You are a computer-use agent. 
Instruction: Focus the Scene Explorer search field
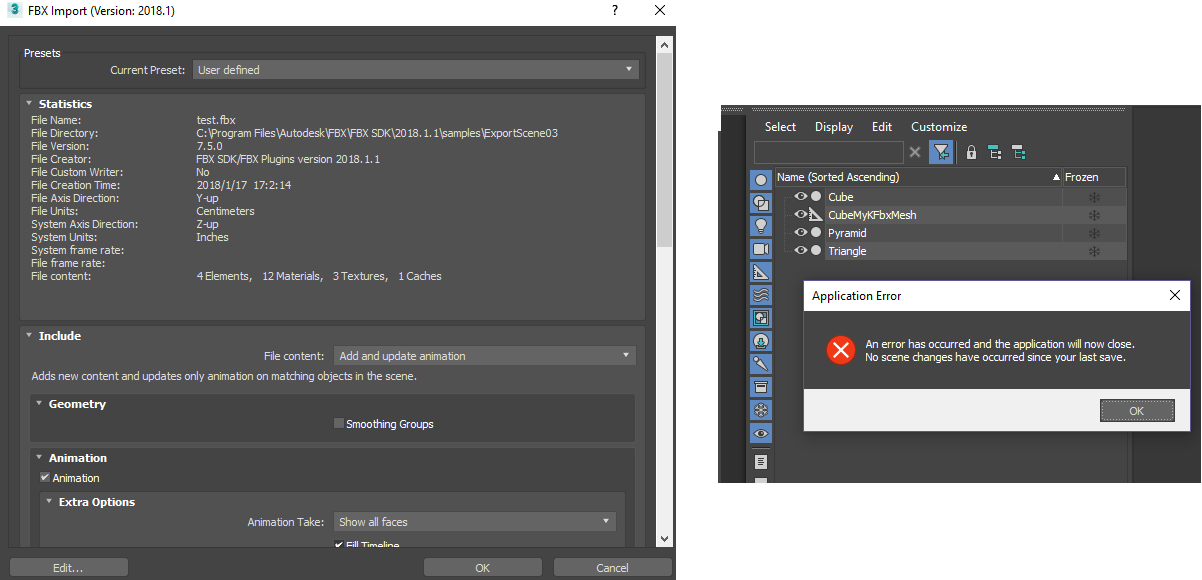click(x=828, y=152)
